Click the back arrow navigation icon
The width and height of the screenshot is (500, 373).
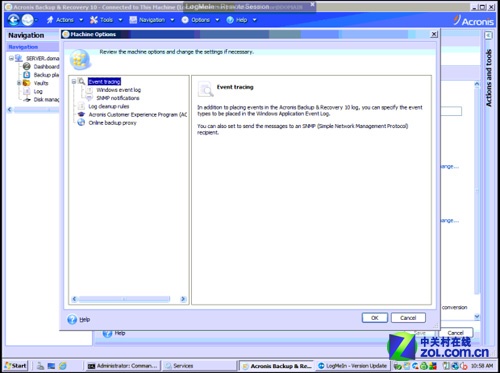(14, 20)
